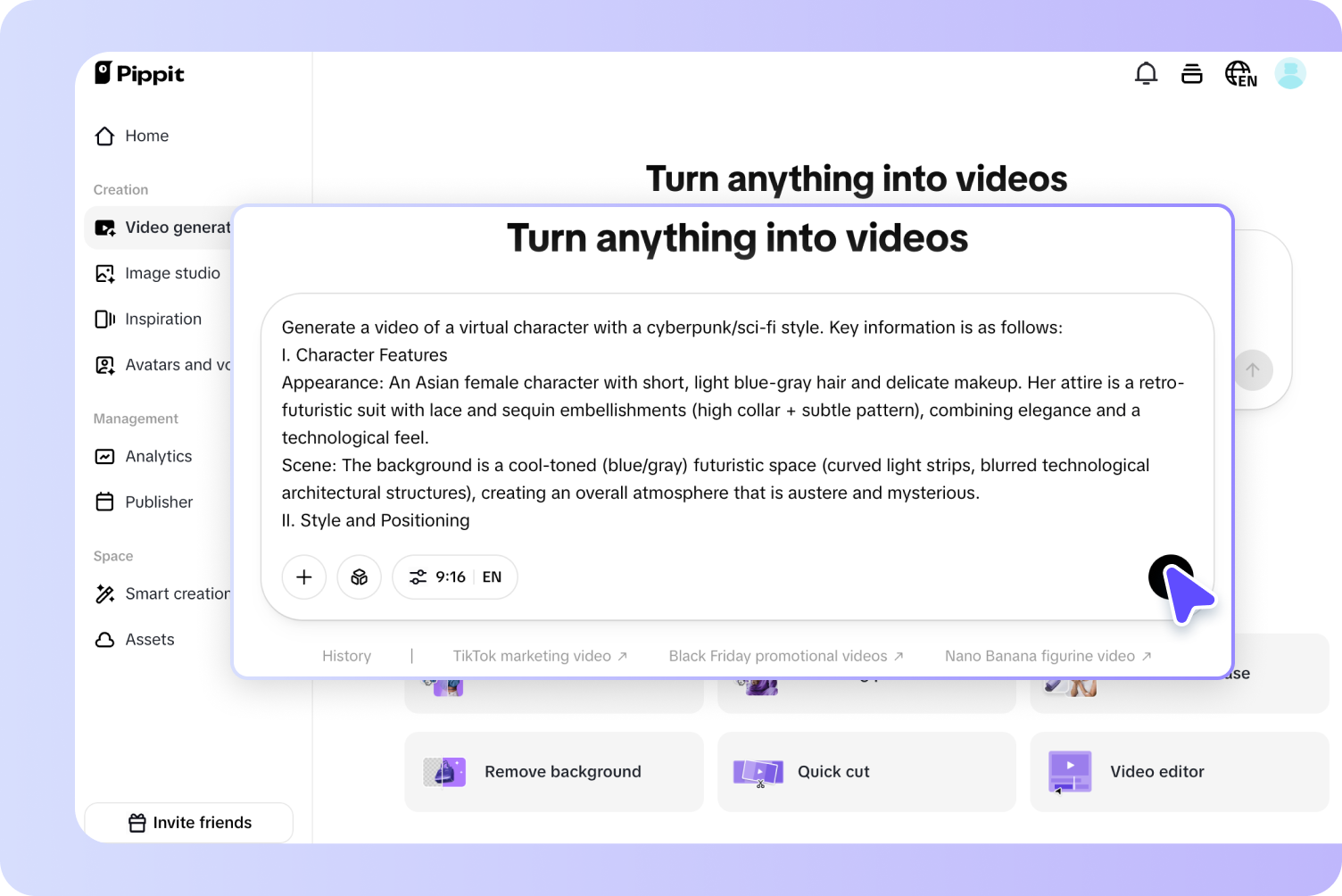Image resolution: width=1342 pixels, height=896 pixels.
Task: Open the globe EN language menu top right
Action: (1240, 73)
